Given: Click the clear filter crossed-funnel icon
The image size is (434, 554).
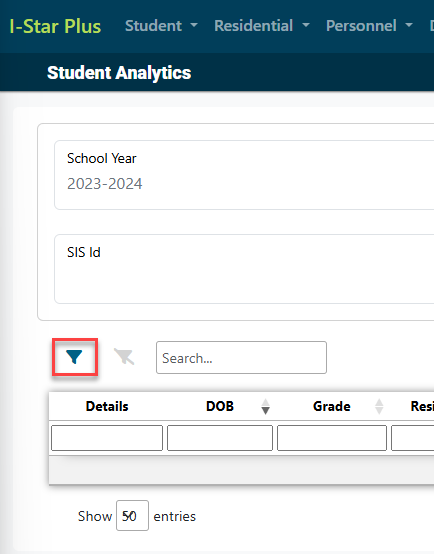Looking at the screenshot, I should (x=124, y=356).
